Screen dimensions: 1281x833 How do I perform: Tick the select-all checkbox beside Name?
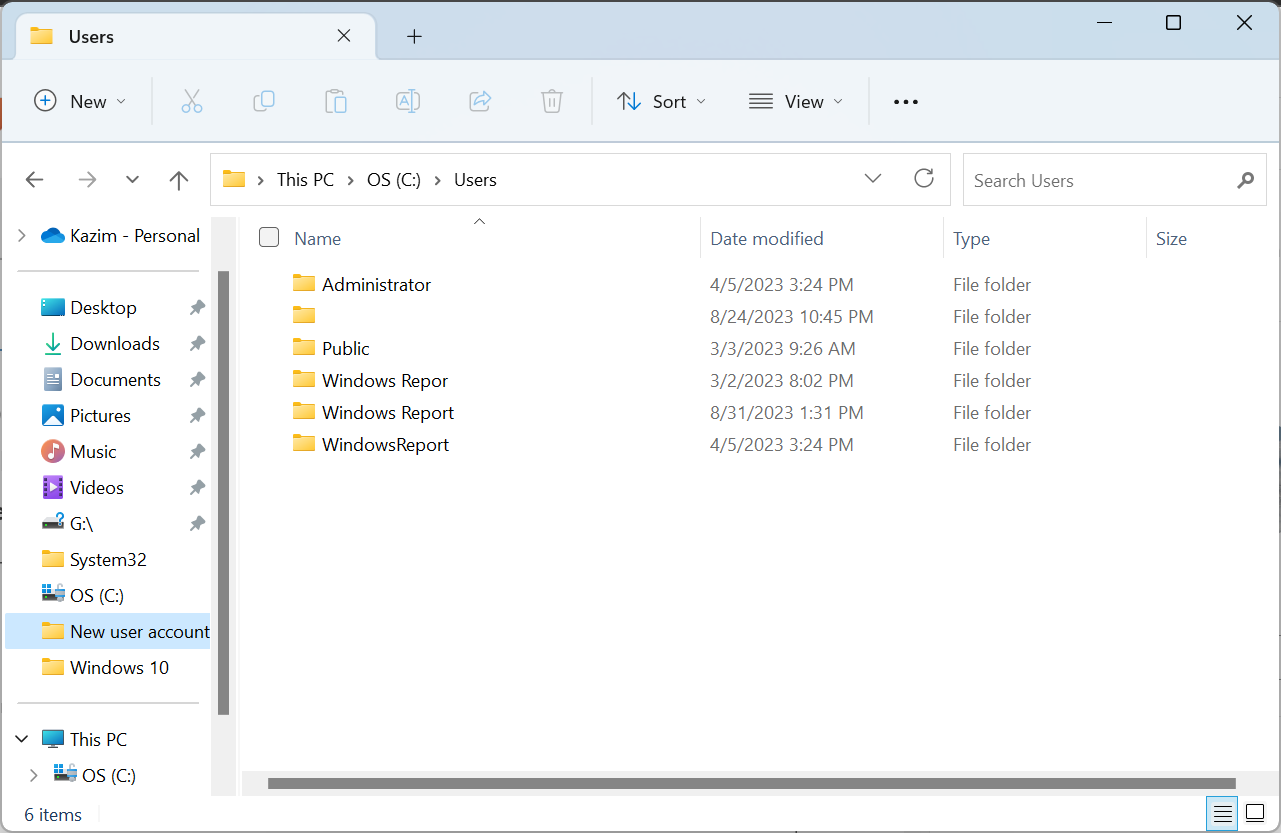click(269, 237)
